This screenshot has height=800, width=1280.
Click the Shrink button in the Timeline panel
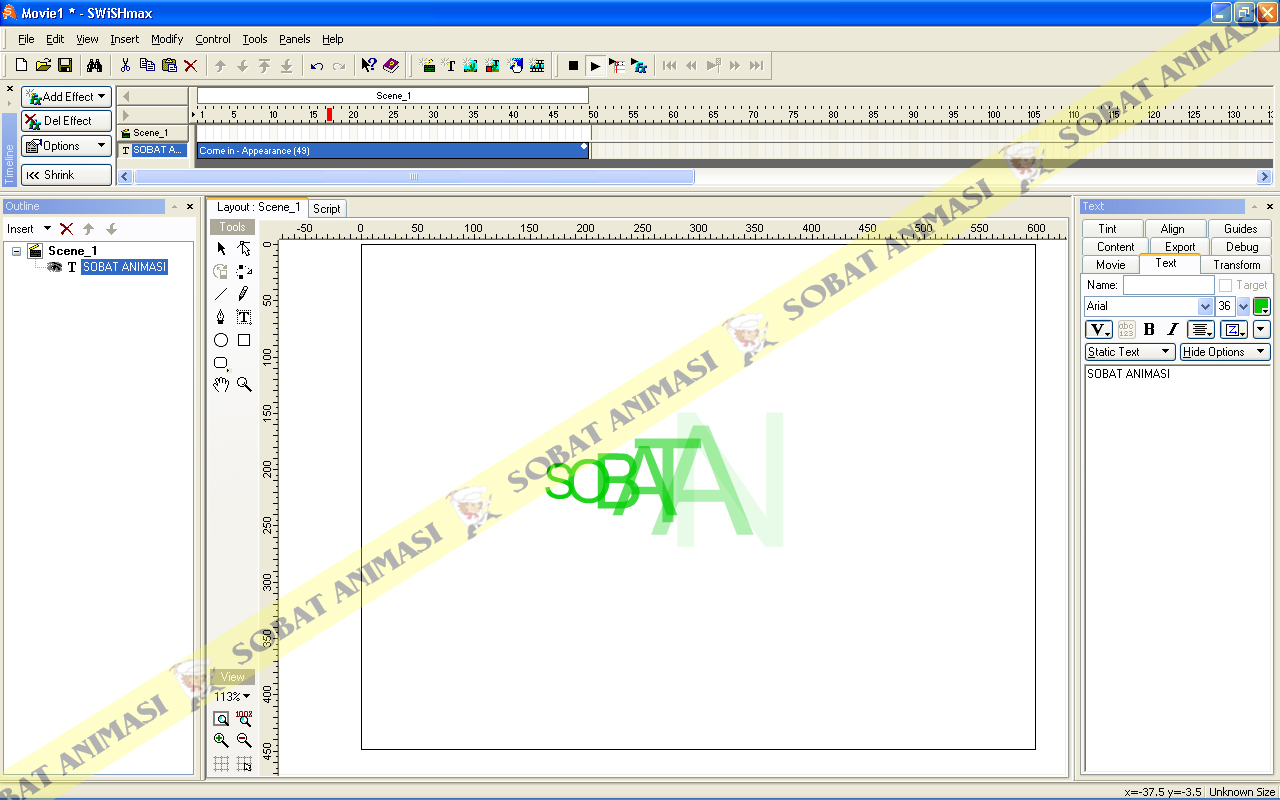[66, 173]
